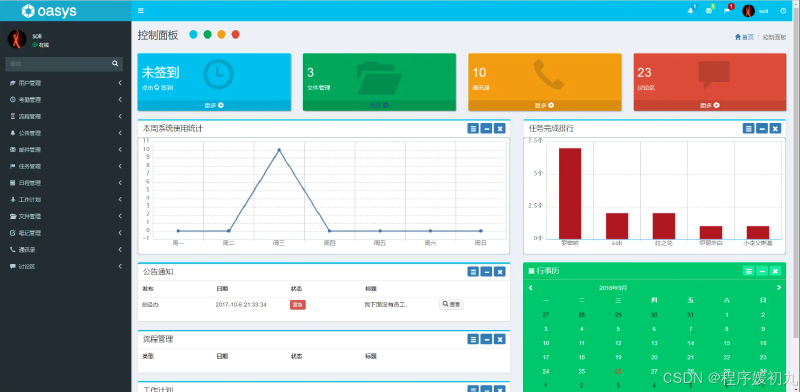Expand the 用户管理 sidebar menu

pos(65,83)
